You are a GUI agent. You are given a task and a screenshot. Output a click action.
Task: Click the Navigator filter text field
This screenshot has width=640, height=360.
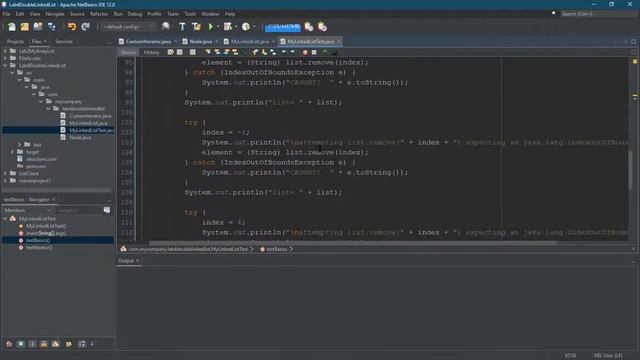coord(78,210)
